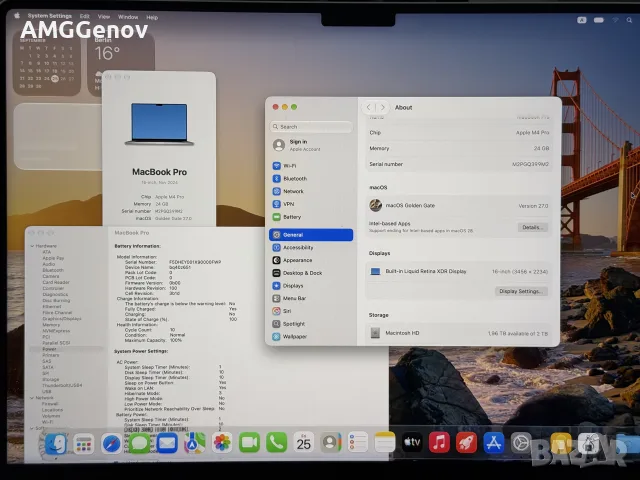Select Thunderbolt/USB4 in the hardware tree
The height and width of the screenshot is (480, 640).
pos(62,385)
